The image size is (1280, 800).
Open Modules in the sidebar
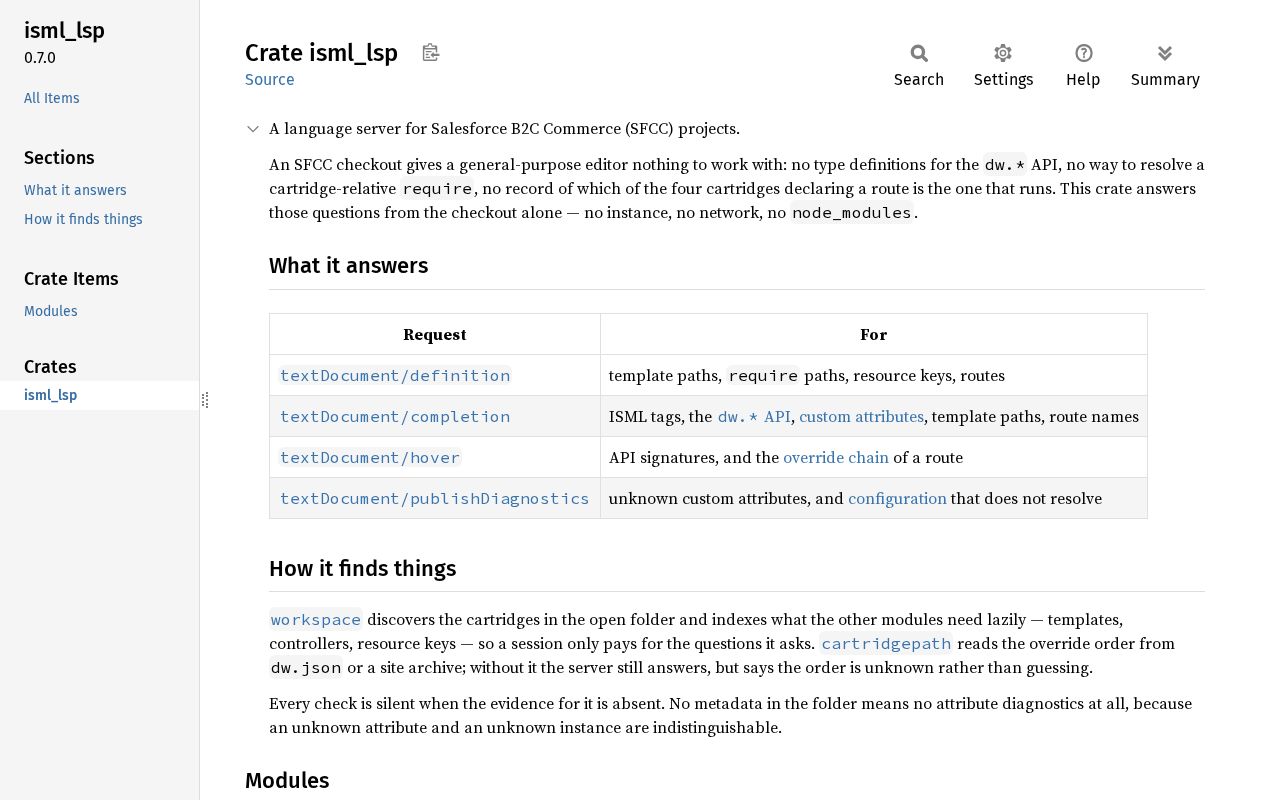51,311
